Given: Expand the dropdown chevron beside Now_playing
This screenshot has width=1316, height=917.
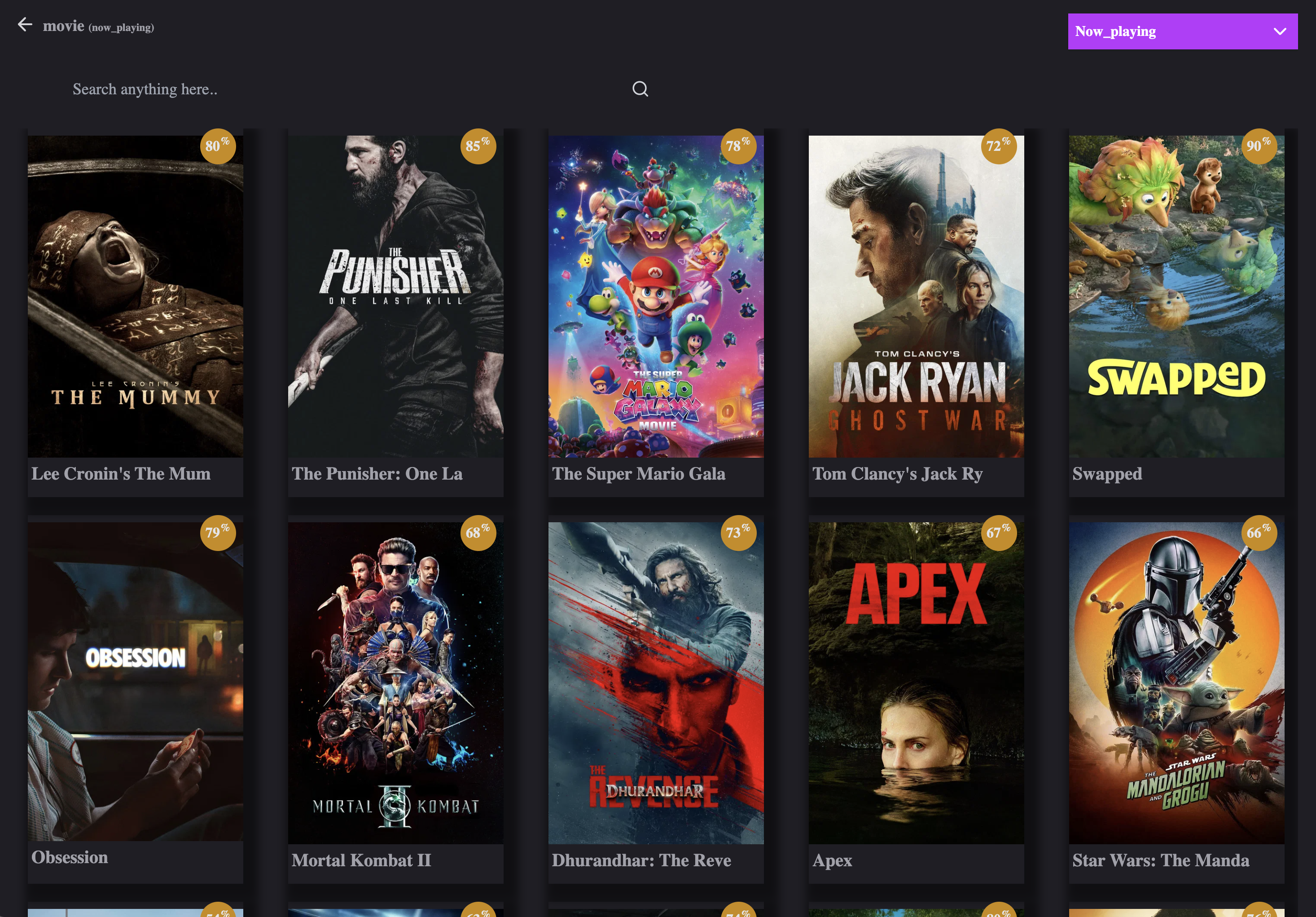Looking at the screenshot, I should point(1280,31).
